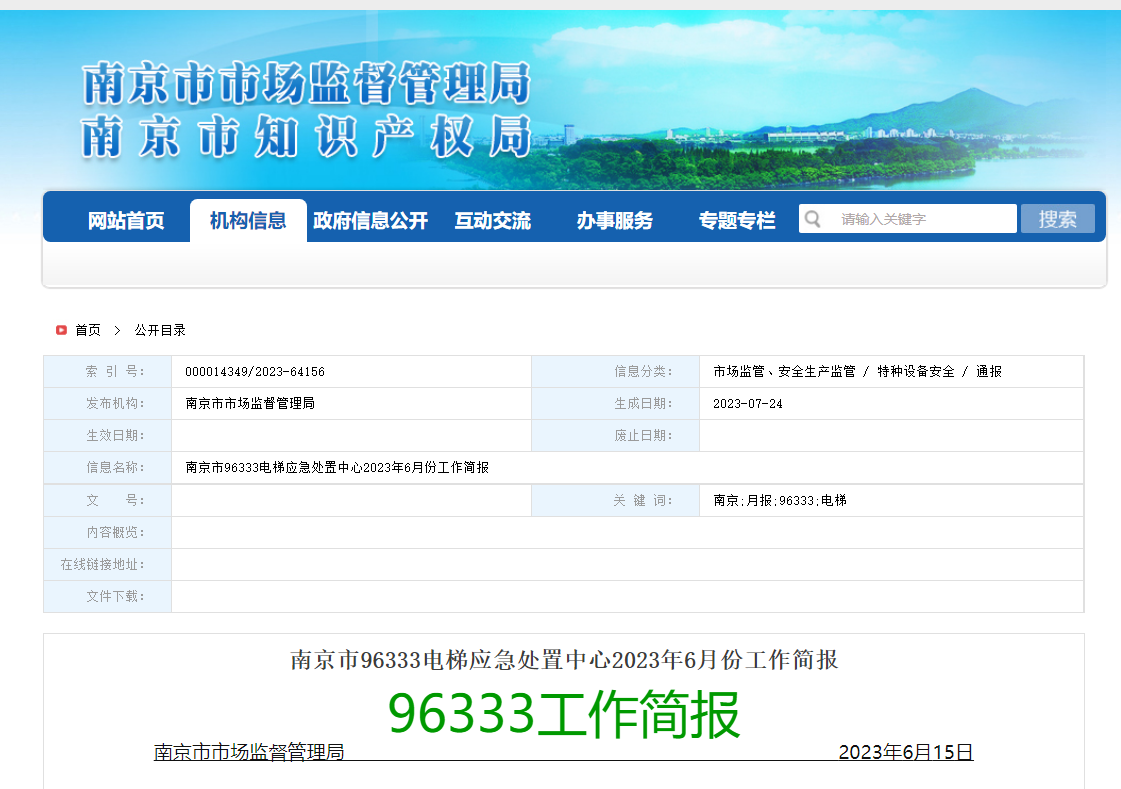Click the 发布机构 label
Screen dimensions: 1121x789
(x=115, y=403)
